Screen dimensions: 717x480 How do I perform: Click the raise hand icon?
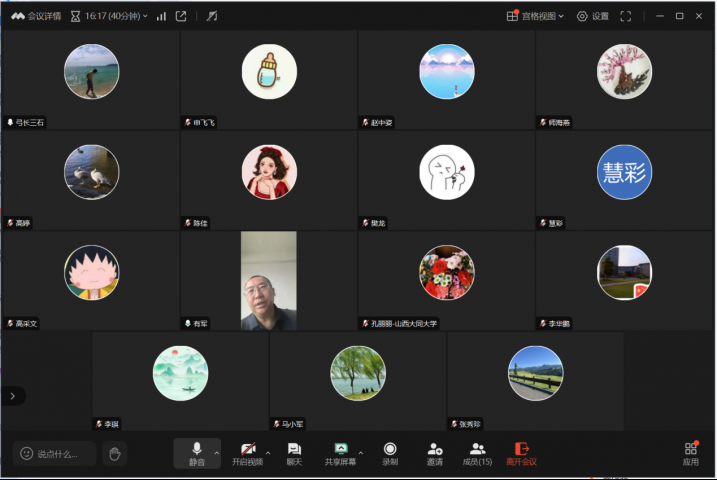(x=114, y=454)
